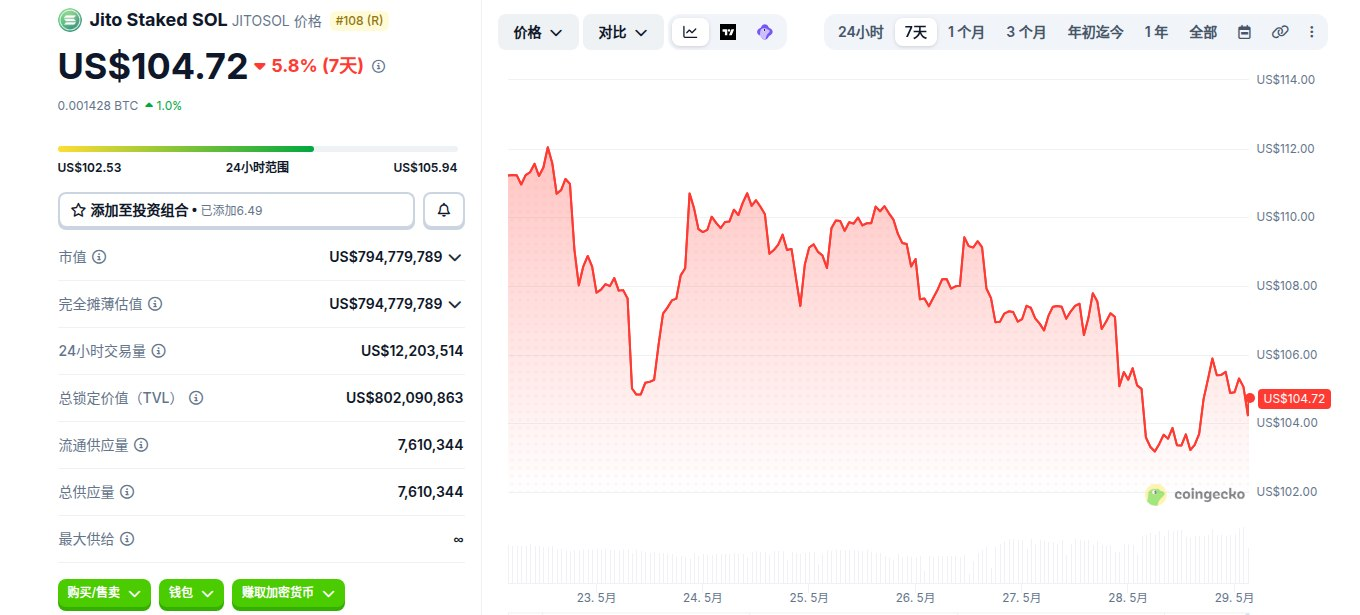Show info tooltip for 总锁定价值 (TVL)

[196, 398]
